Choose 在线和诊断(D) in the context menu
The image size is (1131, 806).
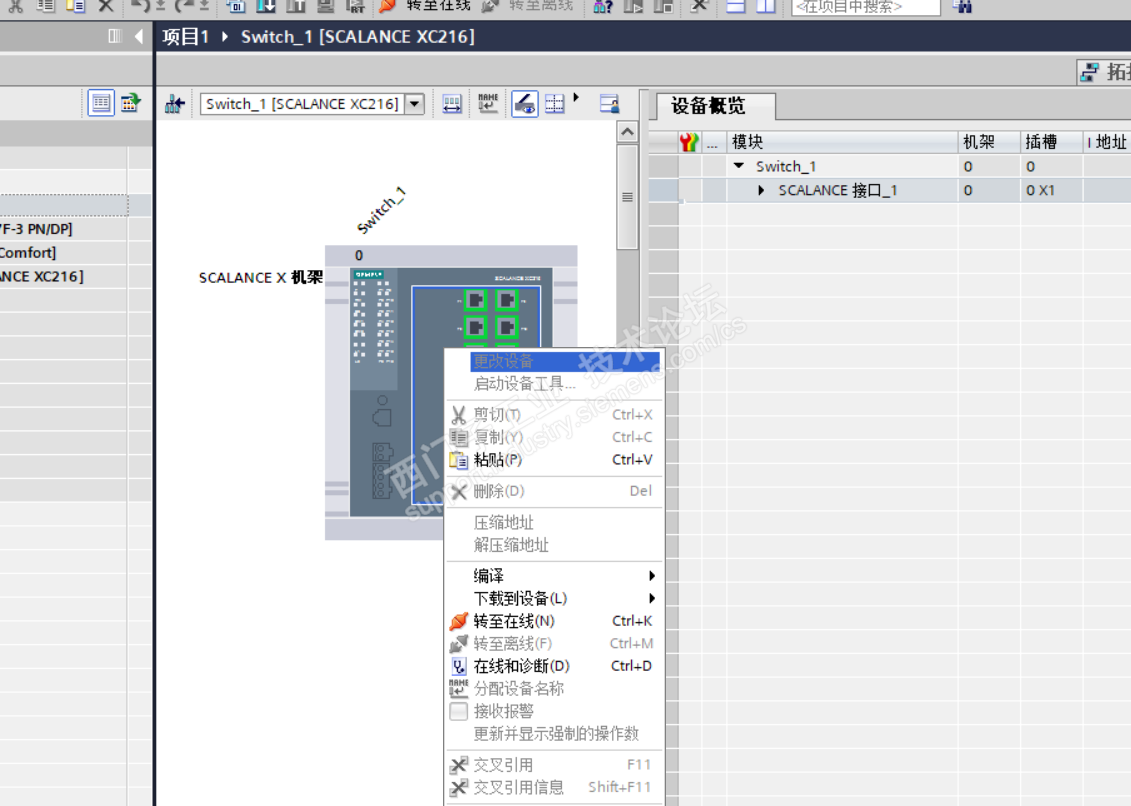[554, 666]
